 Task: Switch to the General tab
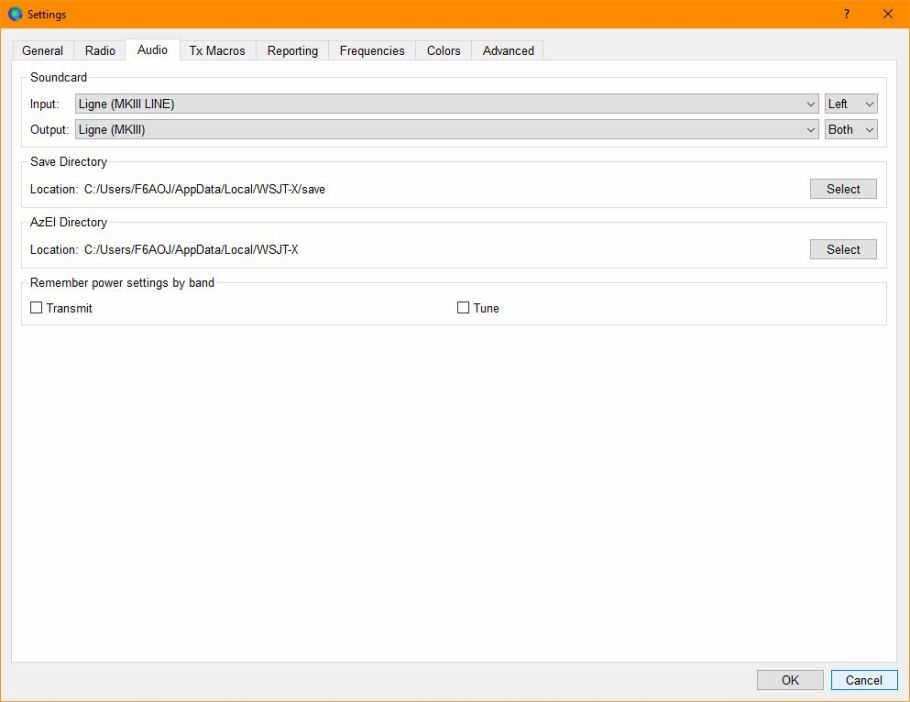(x=43, y=51)
